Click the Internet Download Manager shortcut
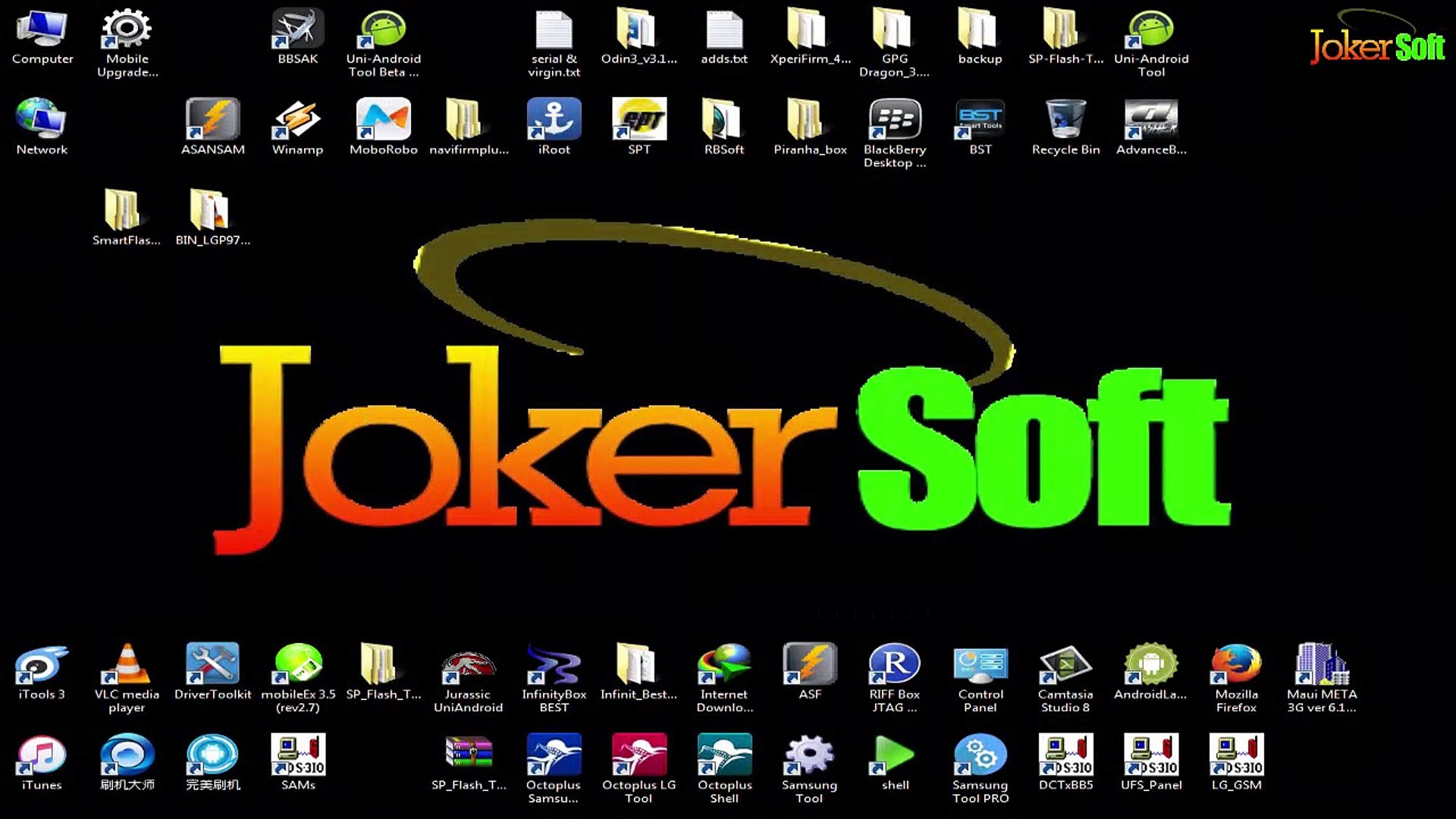The width and height of the screenshot is (1456, 819). click(724, 665)
